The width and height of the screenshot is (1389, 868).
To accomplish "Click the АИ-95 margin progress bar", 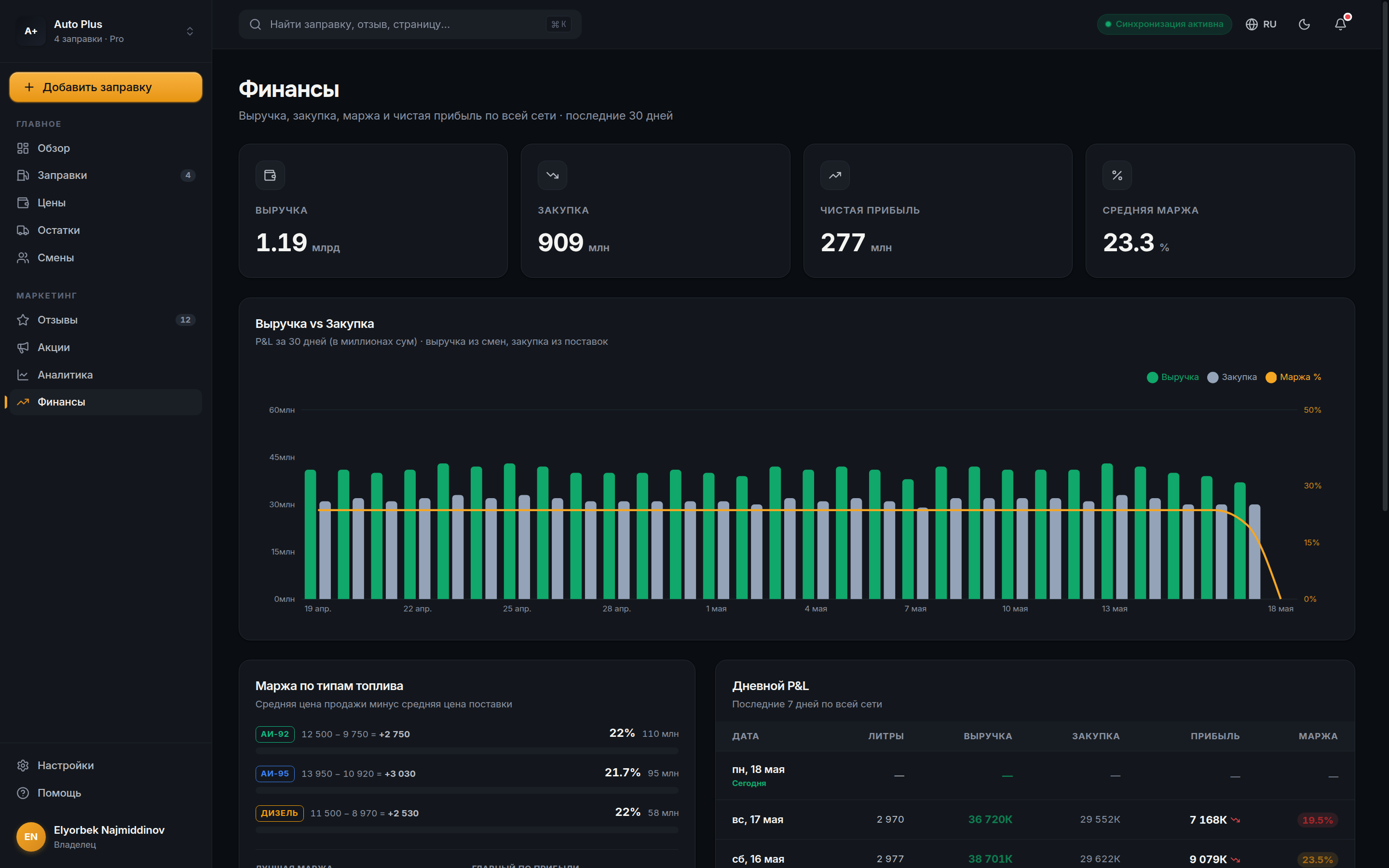I will (x=467, y=790).
